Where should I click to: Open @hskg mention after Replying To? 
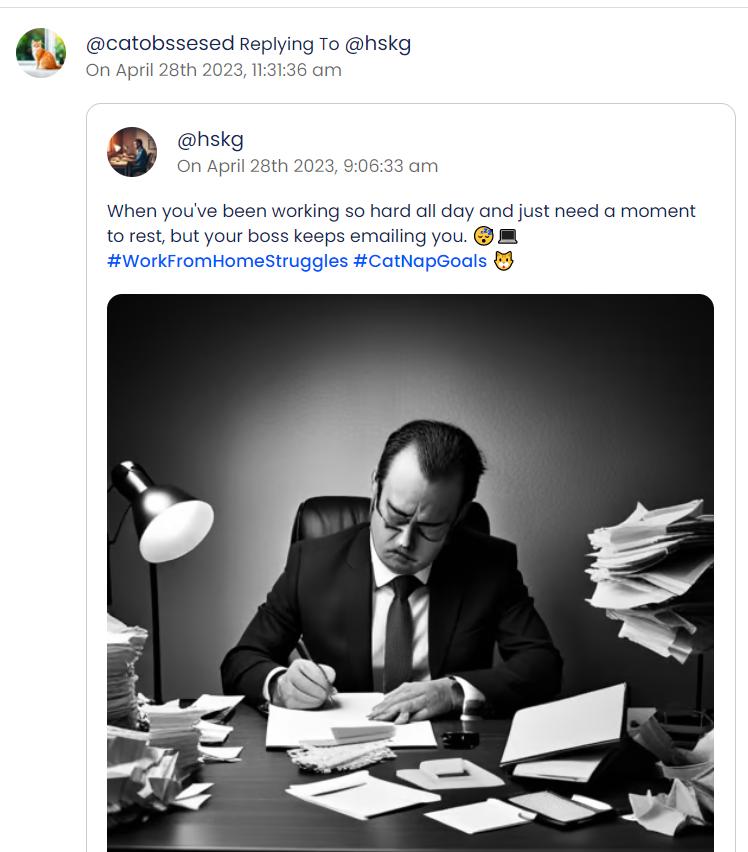coord(378,44)
